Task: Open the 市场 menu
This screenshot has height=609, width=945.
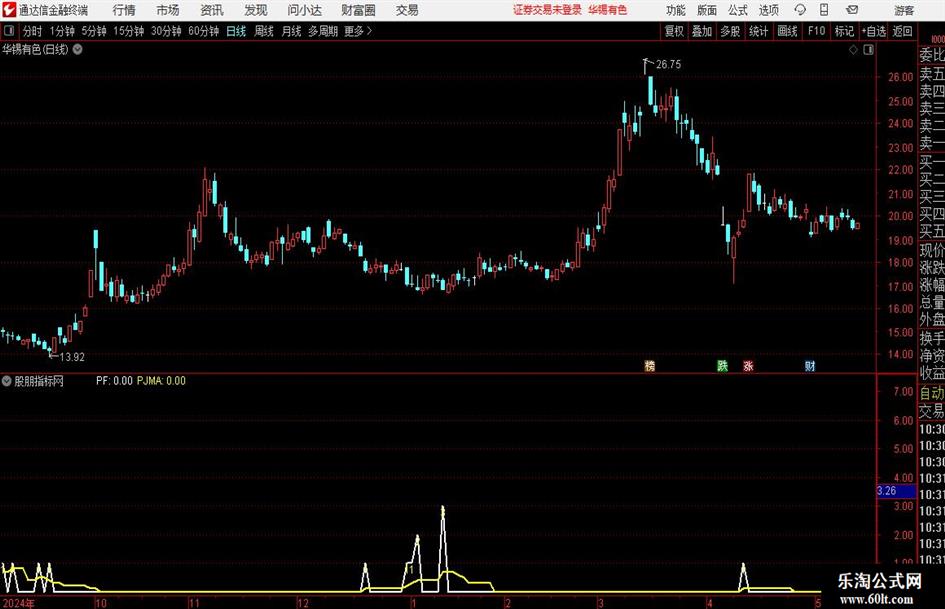Action: coord(168,10)
